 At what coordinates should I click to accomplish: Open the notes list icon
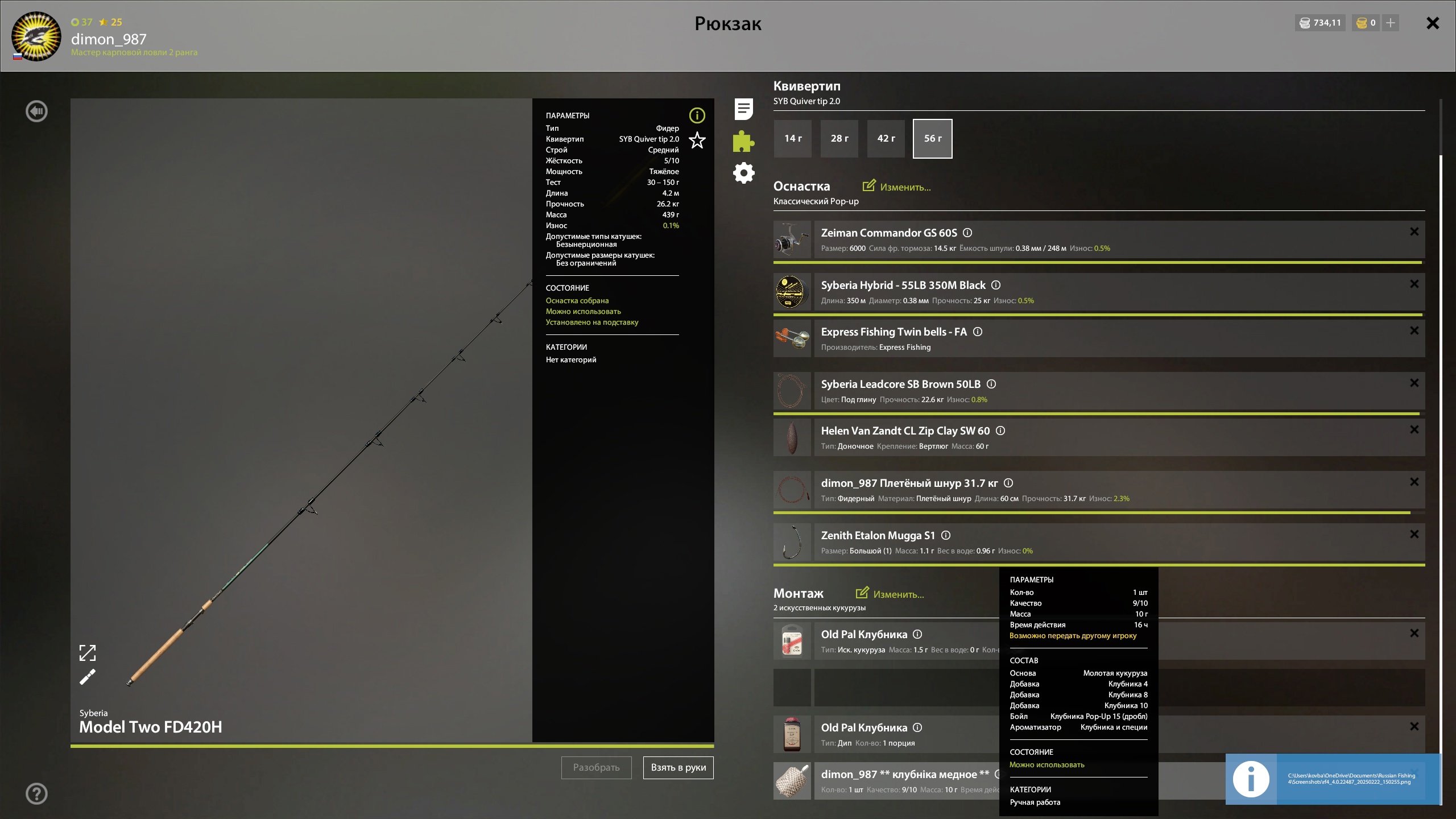[743, 109]
